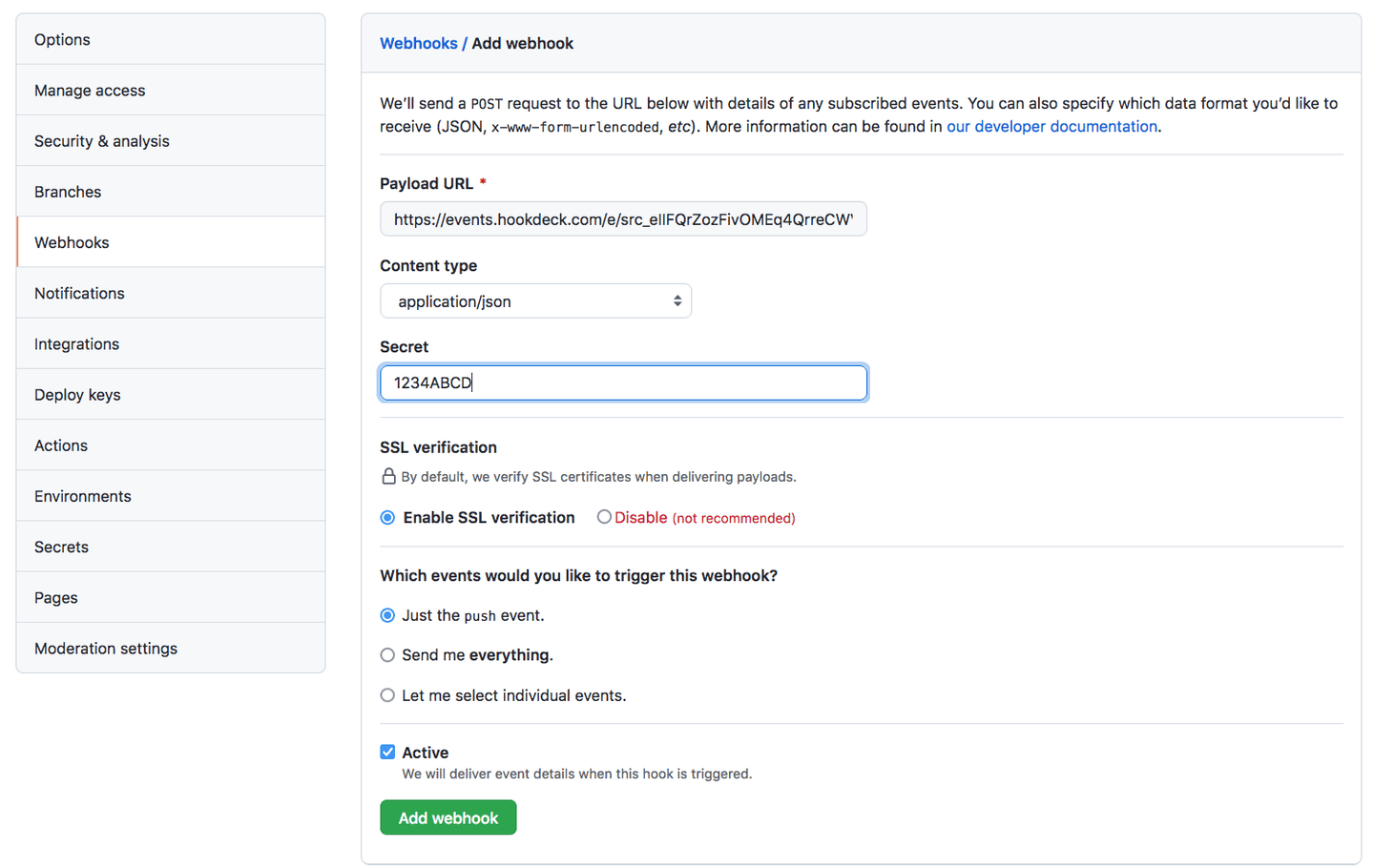The width and height of the screenshot is (1374, 868).
Task: Open the Content type dropdown
Action: (x=535, y=300)
